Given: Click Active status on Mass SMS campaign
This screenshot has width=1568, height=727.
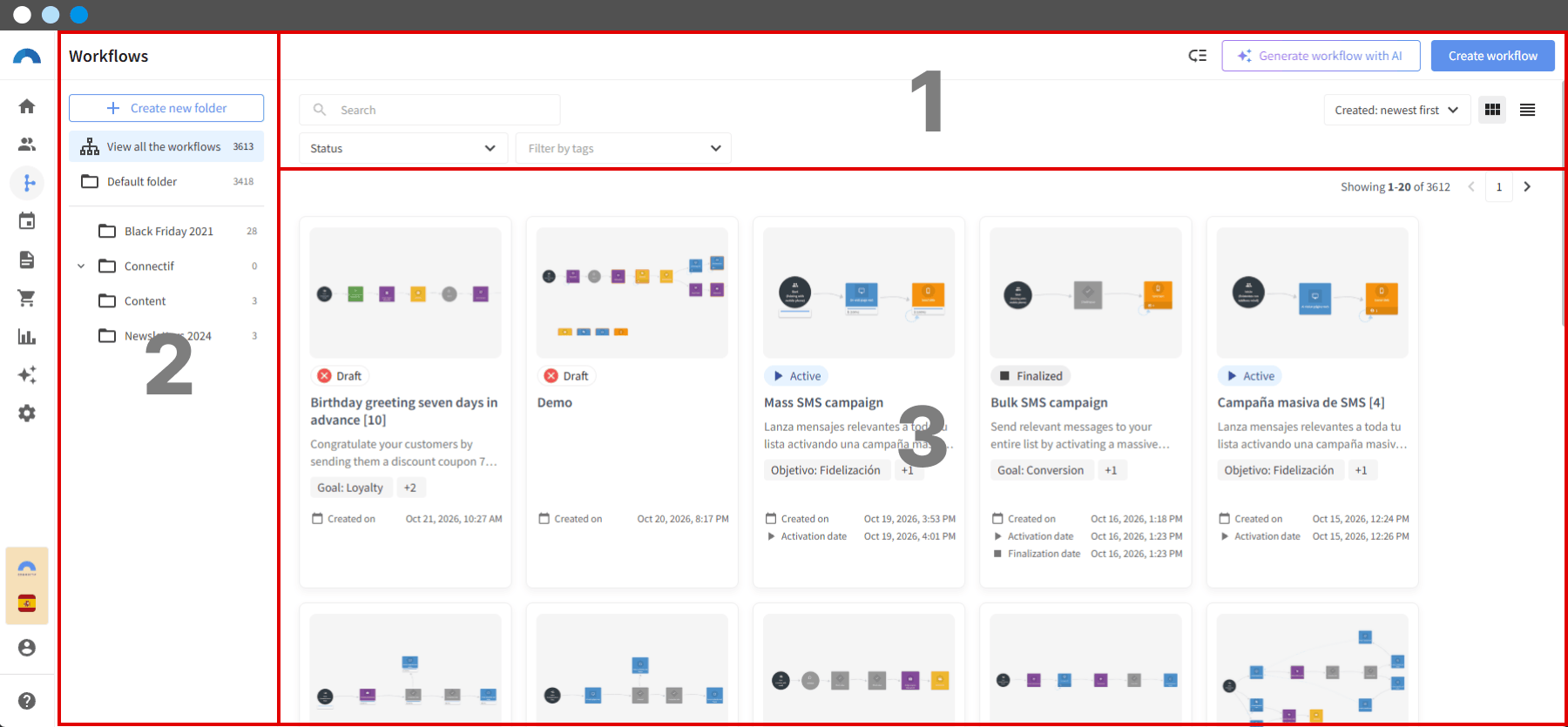Looking at the screenshot, I should 796,376.
